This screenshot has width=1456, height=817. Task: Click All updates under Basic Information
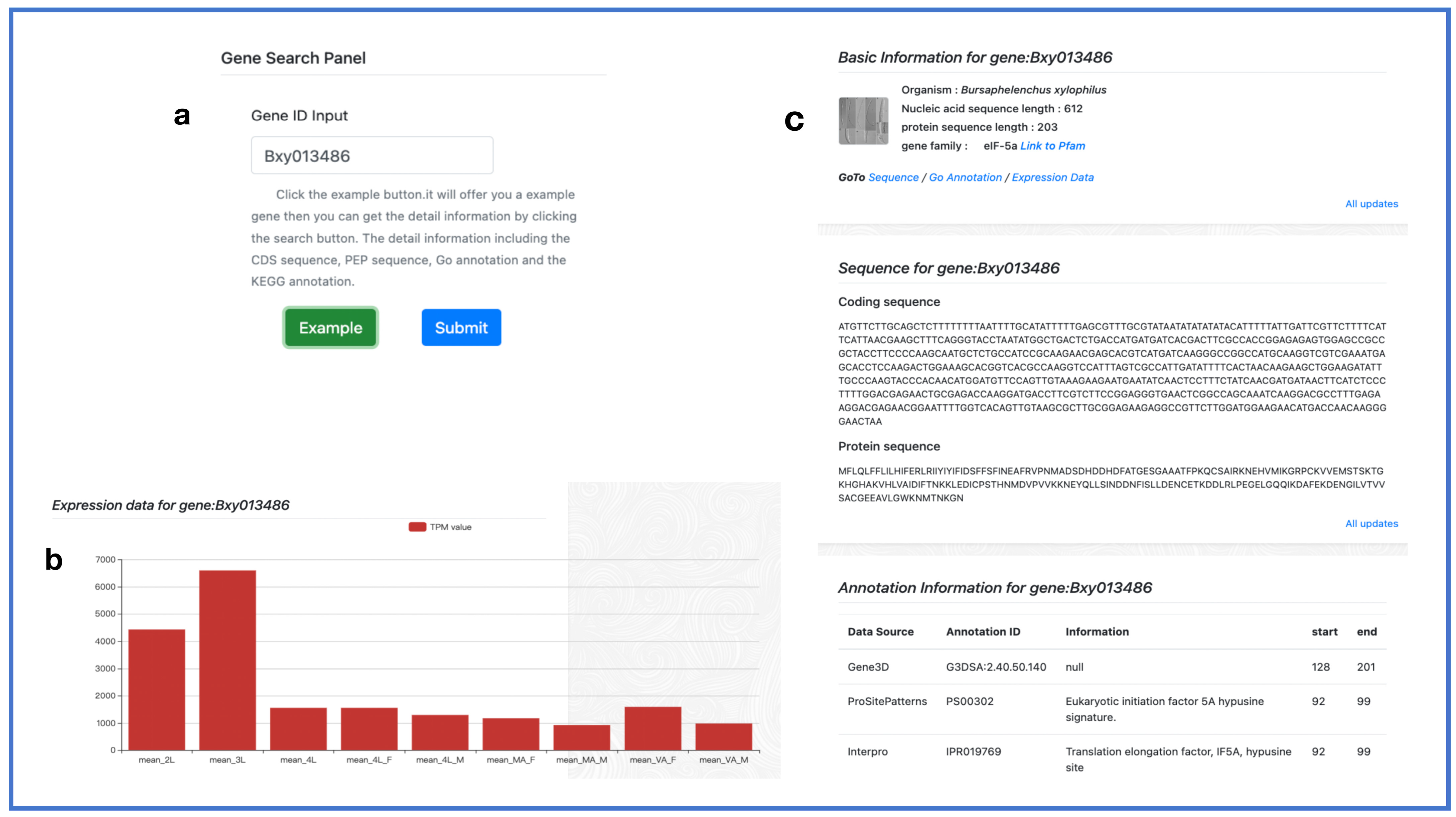pyautogui.click(x=1371, y=204)
